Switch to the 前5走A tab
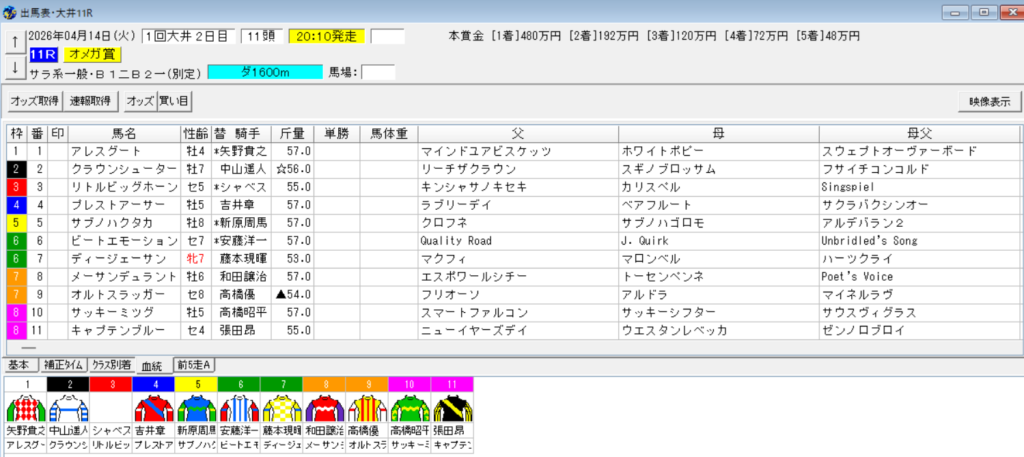Image resolution: width=1024 pixels, height=457 pixels. click(195, 365)
